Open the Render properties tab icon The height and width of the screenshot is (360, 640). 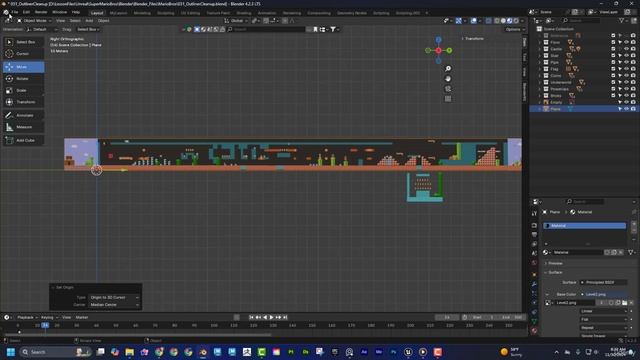[534, 225]
